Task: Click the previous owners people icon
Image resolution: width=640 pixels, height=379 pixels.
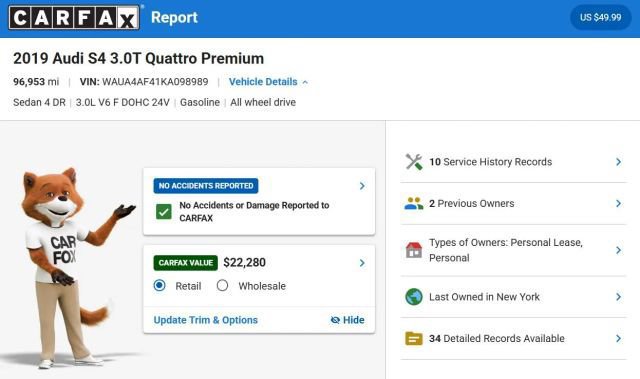Action: (413, 204)
